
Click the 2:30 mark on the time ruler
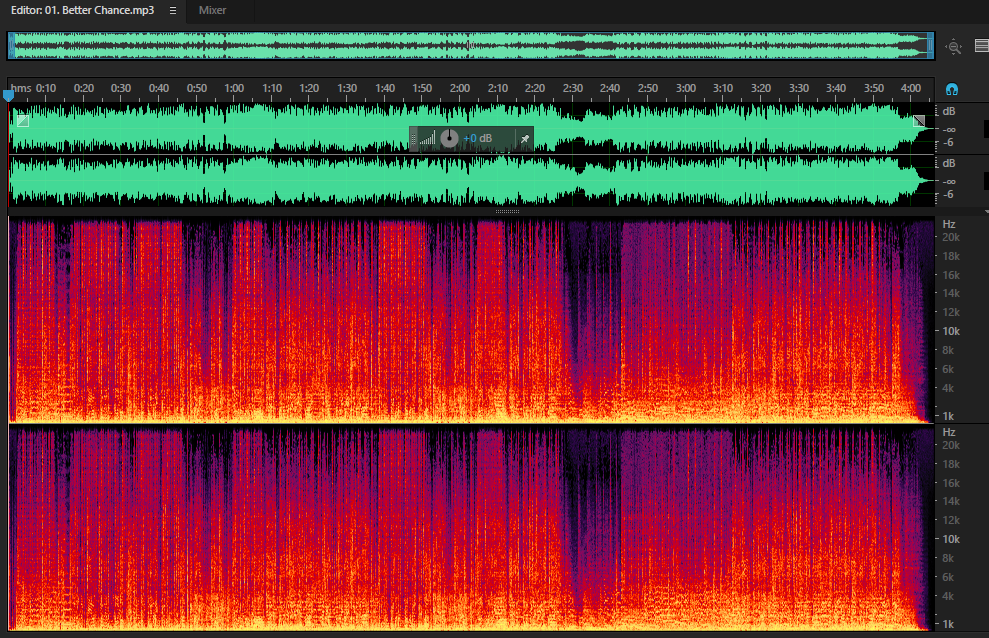click(x=573, y=88)
